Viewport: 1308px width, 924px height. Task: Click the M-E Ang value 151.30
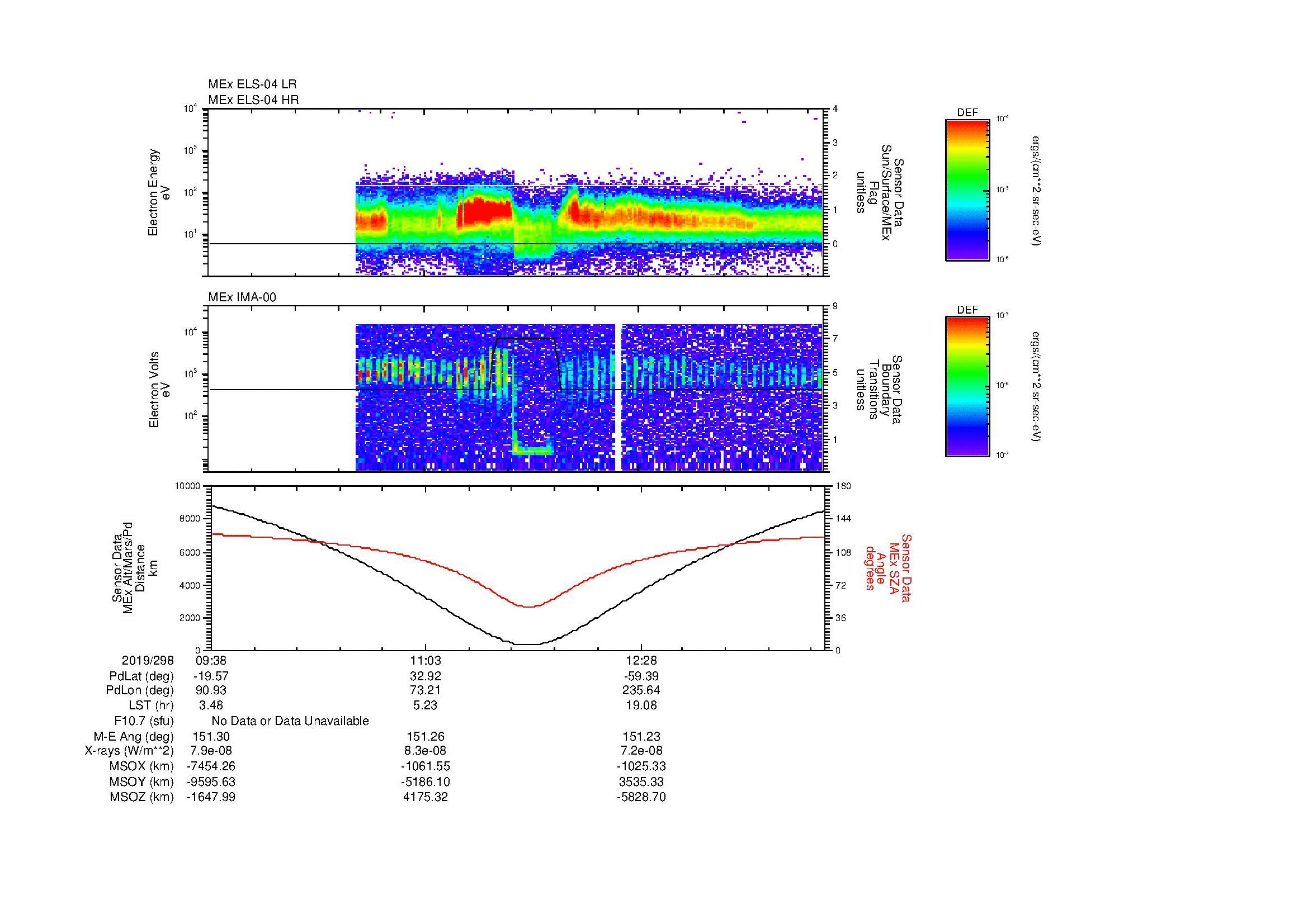pos(211,737)
